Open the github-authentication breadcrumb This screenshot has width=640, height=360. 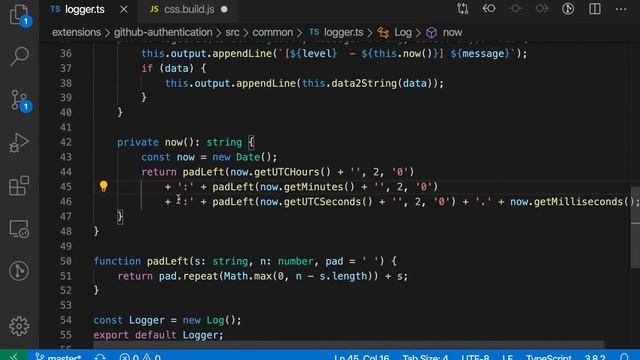(x=163, y=32)
